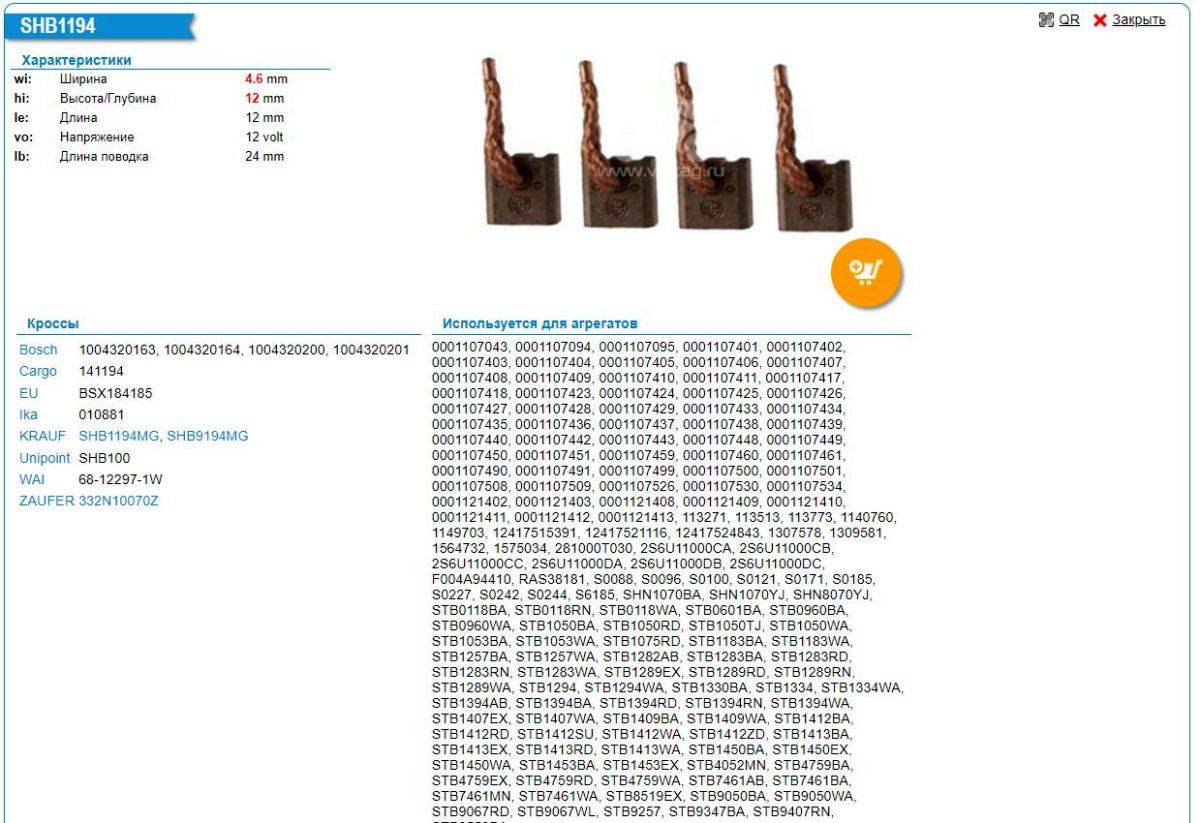Click the Используется для агрегатов heading
Image resolution: width=1200 pixels, height=823 pixels.
point(541,324)
